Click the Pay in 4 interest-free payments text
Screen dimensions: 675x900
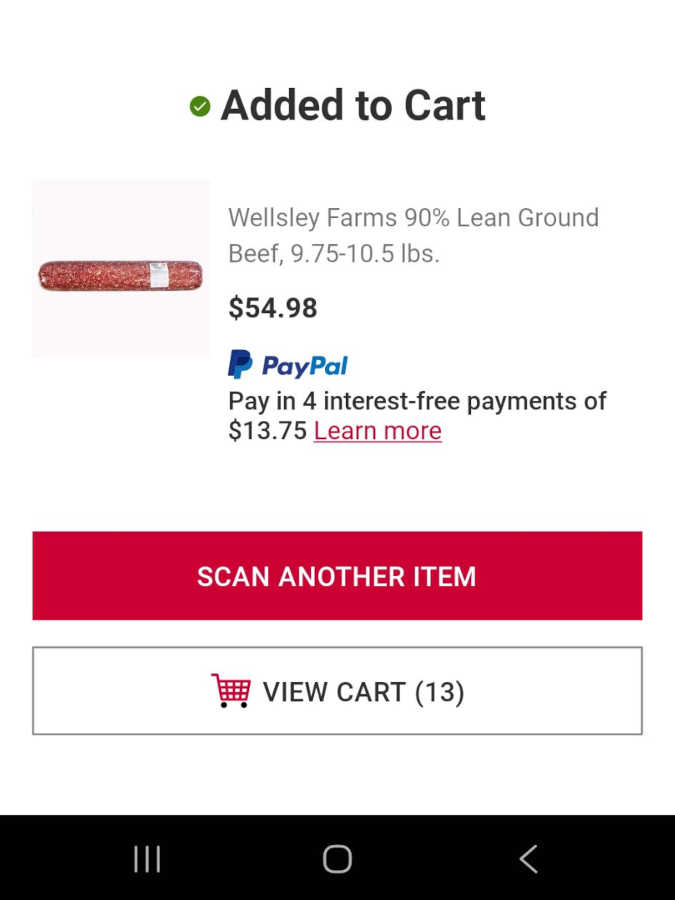point(417,401)
